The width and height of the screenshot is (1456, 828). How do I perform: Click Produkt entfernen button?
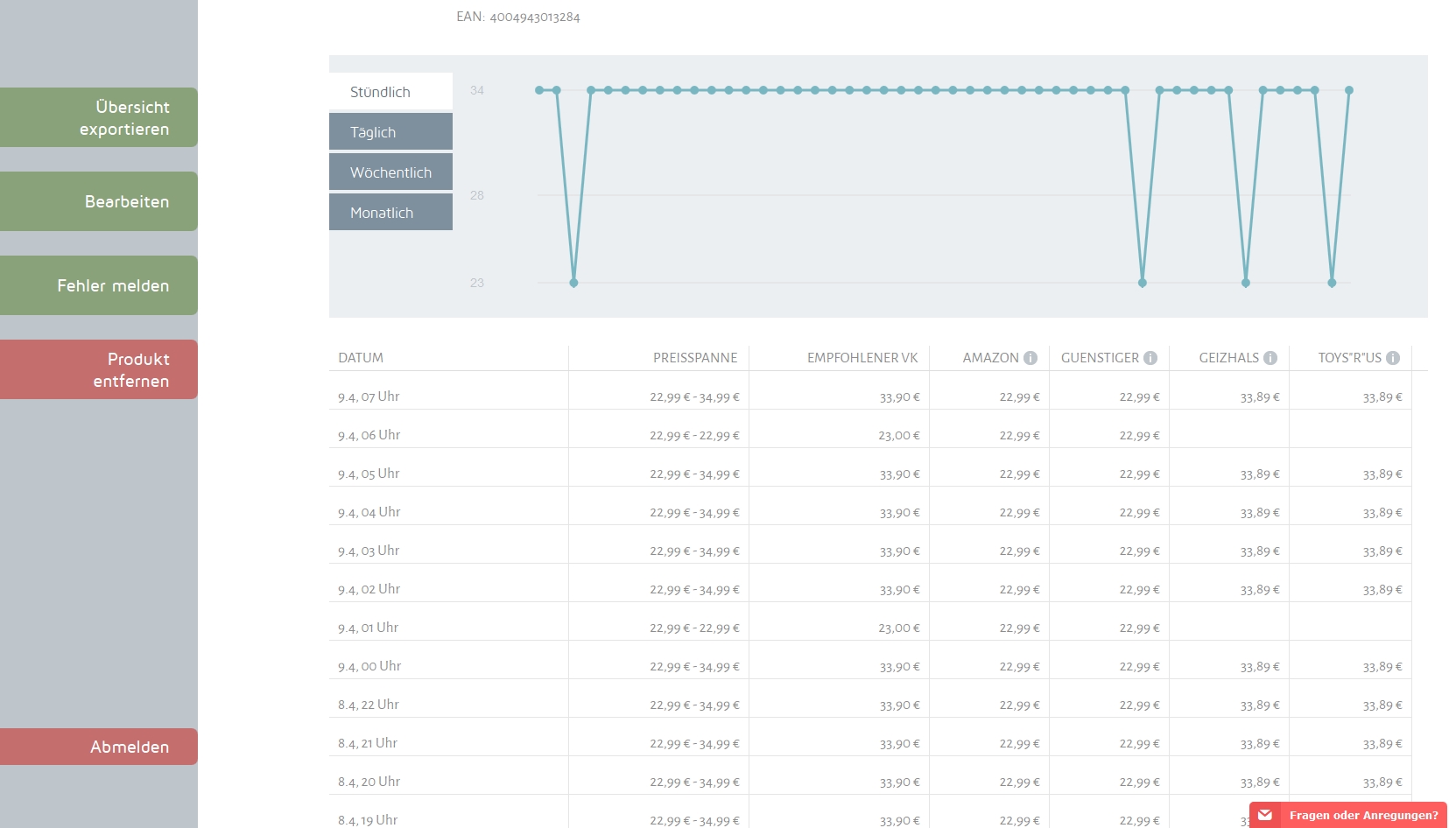coord(99,370)
